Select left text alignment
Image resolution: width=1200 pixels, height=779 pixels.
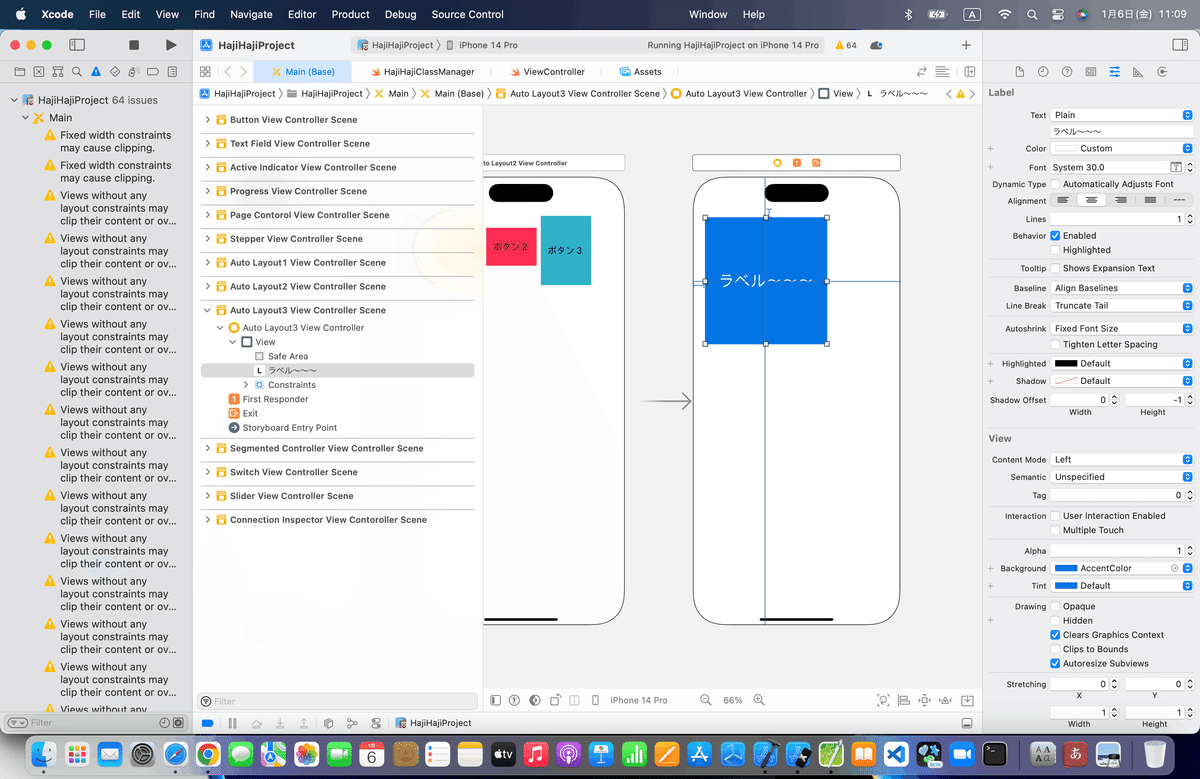(x=1063, y=200)
